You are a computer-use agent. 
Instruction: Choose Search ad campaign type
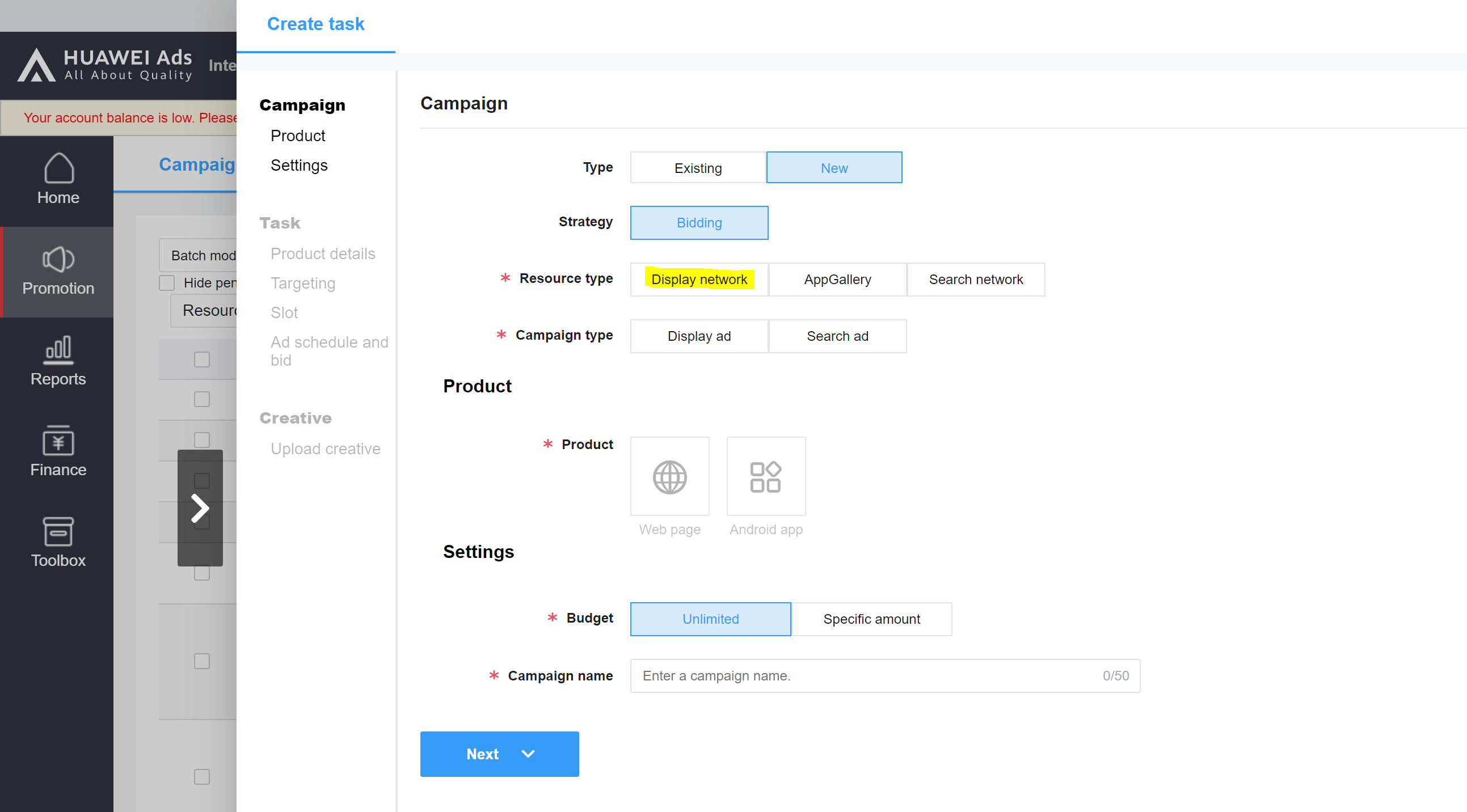pyautogui.click(x=837, y=336)
